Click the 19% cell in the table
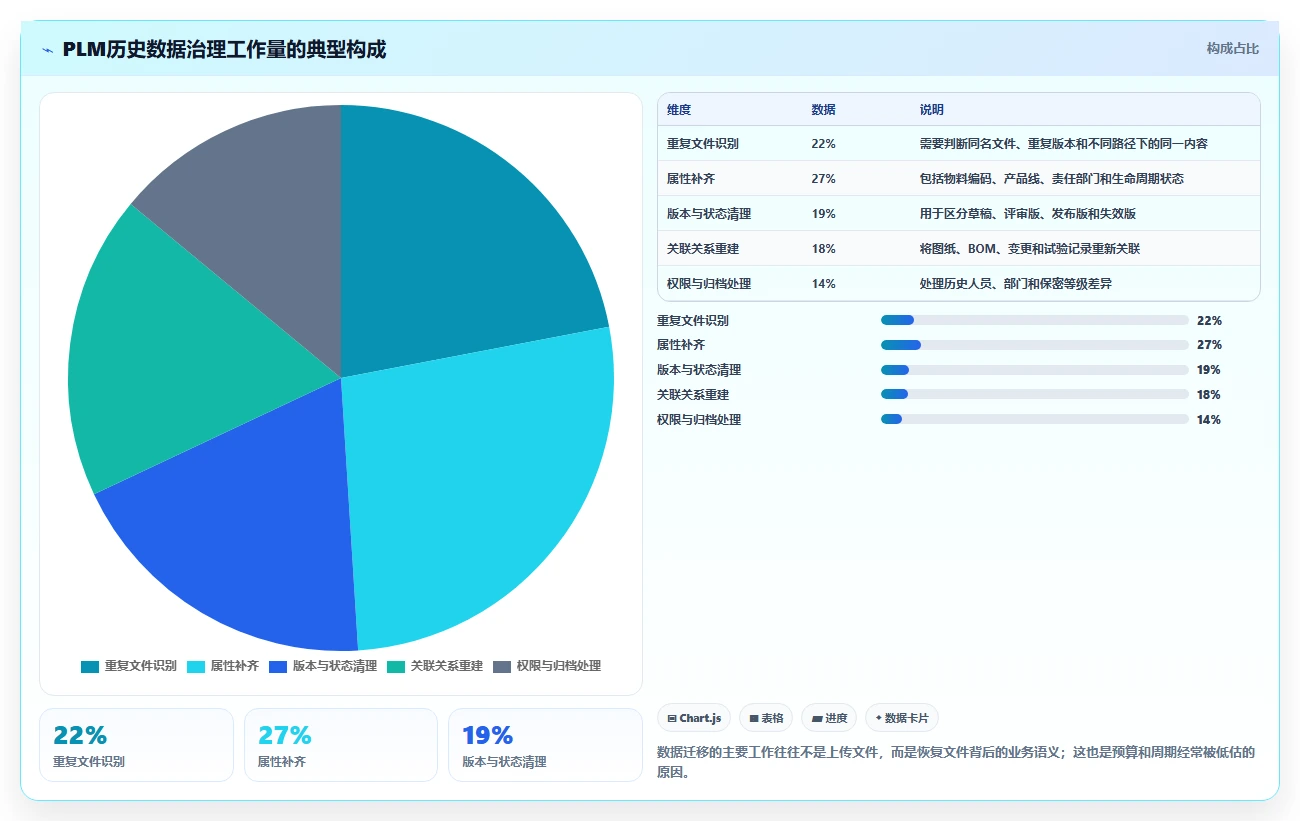This screenshot has height=821, width=1300. (823, 214)
